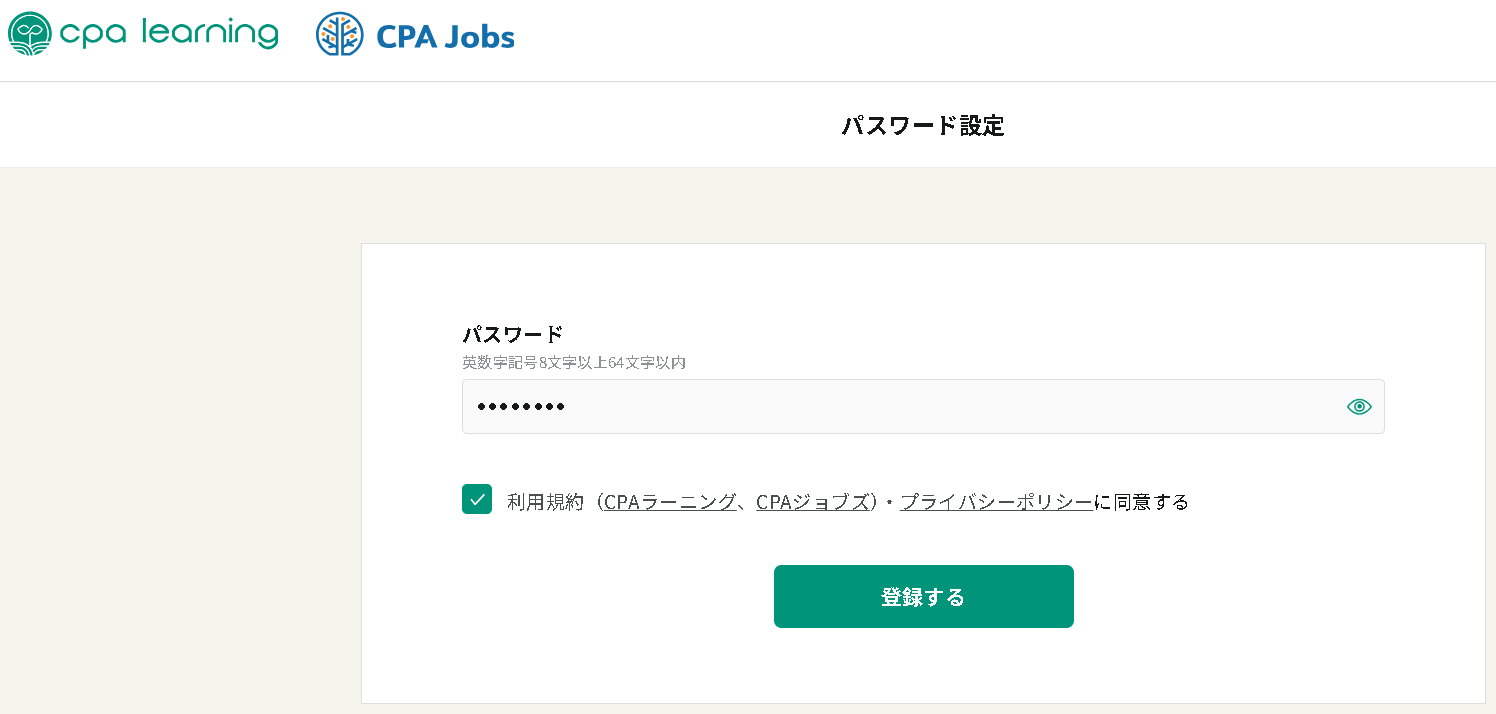Open the CPAジョブズ terms link
Screen dimensions: 1496x714
(x=812, y=502)
